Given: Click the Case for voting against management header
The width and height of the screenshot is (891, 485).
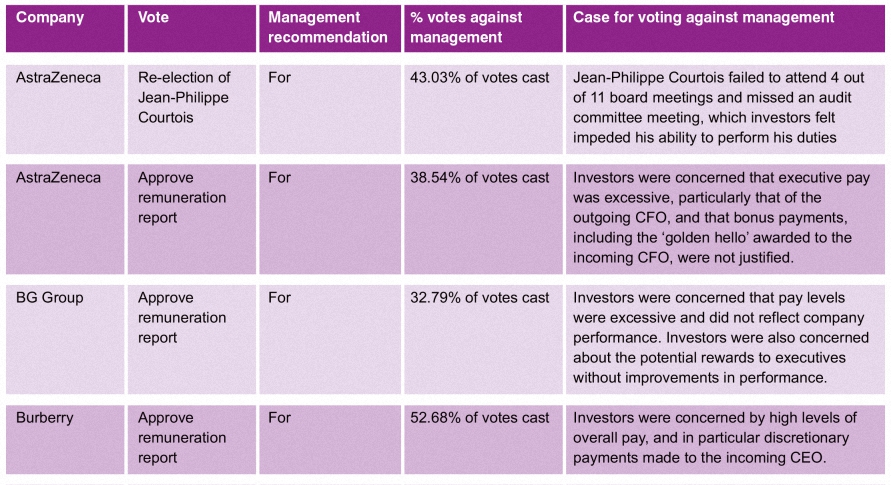Looking at the screenshot, I should tap(725, 28).
